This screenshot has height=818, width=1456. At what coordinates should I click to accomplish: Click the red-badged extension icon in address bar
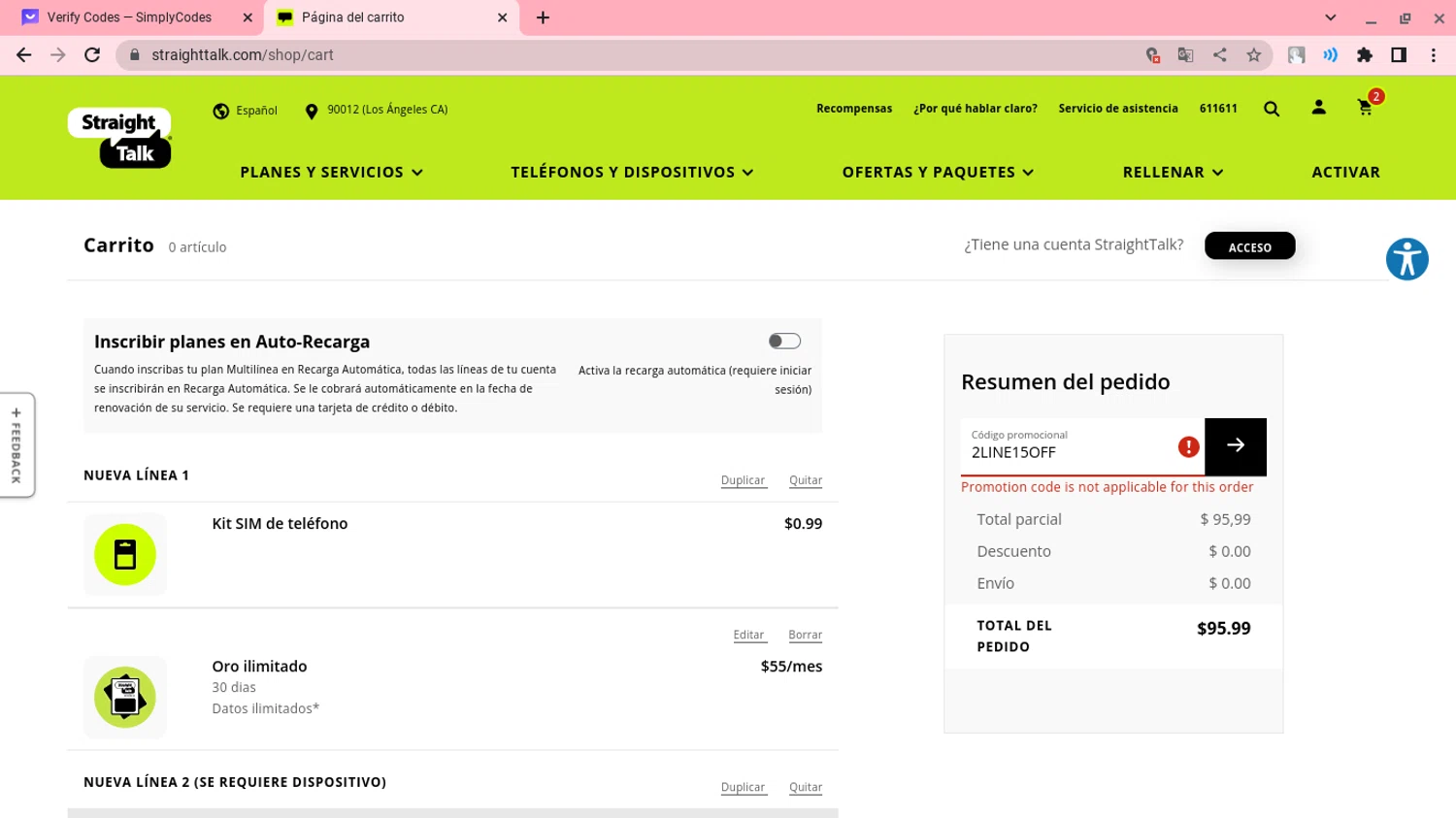[1152, 55]
